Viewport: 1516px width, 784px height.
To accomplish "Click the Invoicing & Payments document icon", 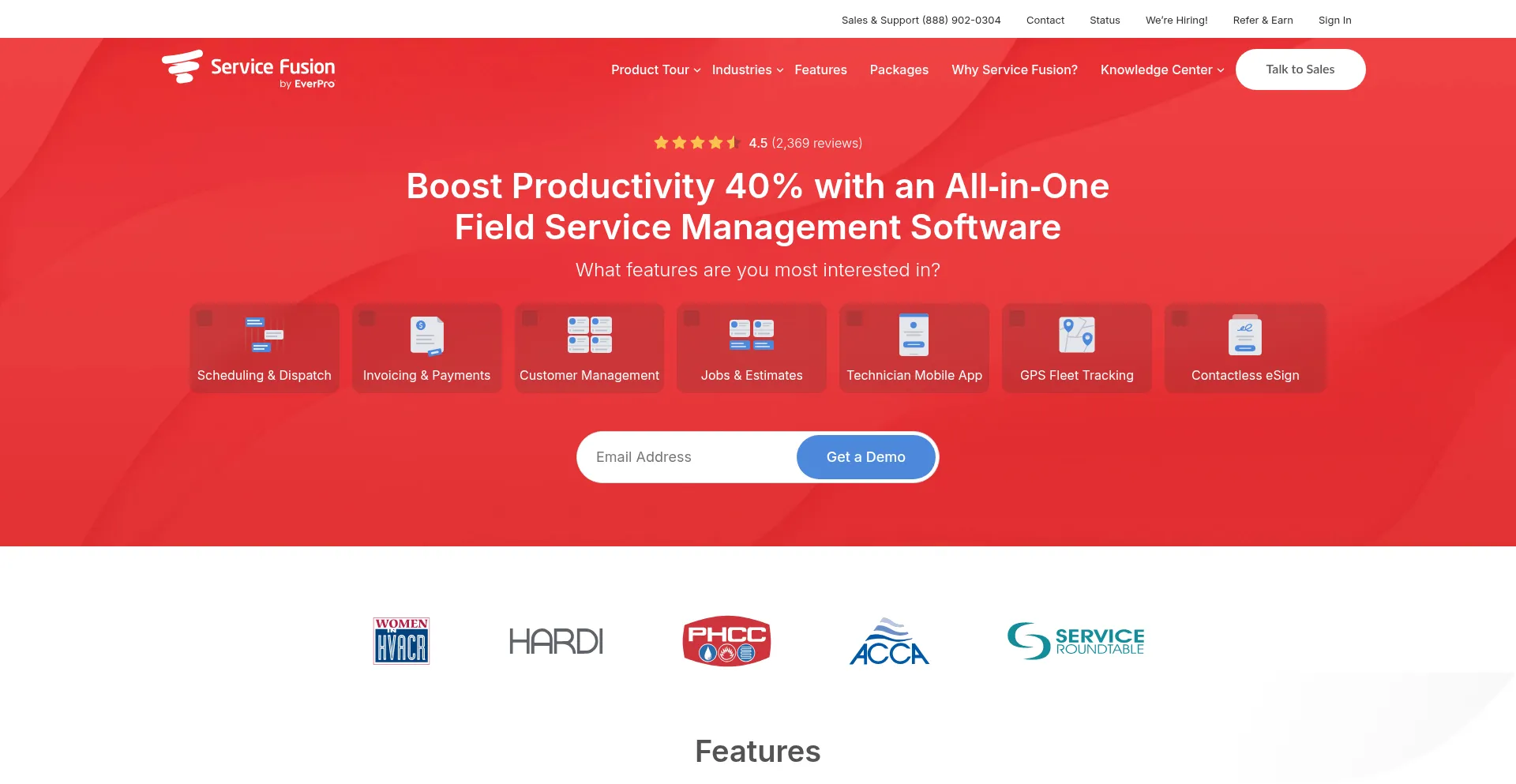I will [427, 336].
